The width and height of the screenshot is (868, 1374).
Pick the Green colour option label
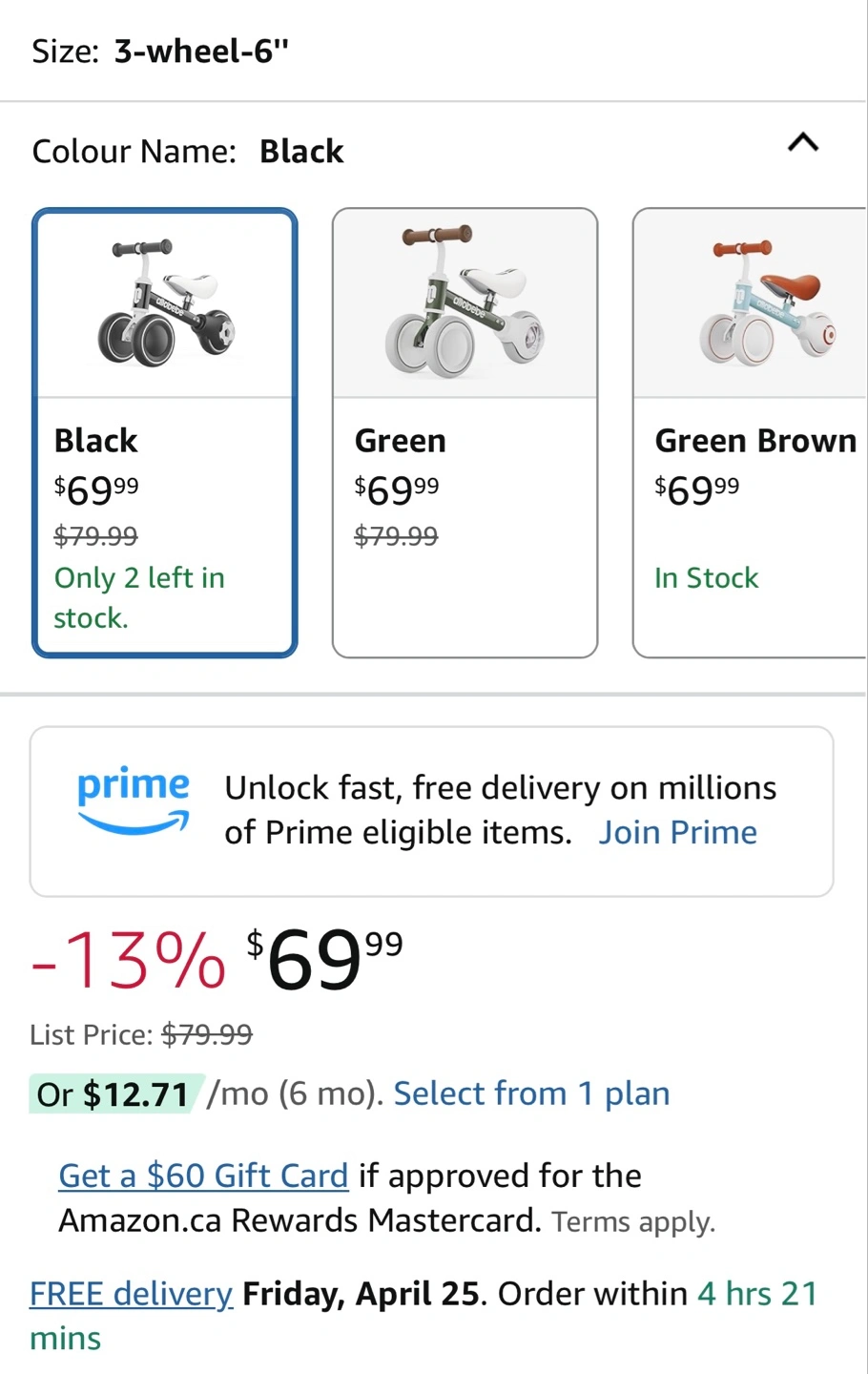[x=401, y=441]
